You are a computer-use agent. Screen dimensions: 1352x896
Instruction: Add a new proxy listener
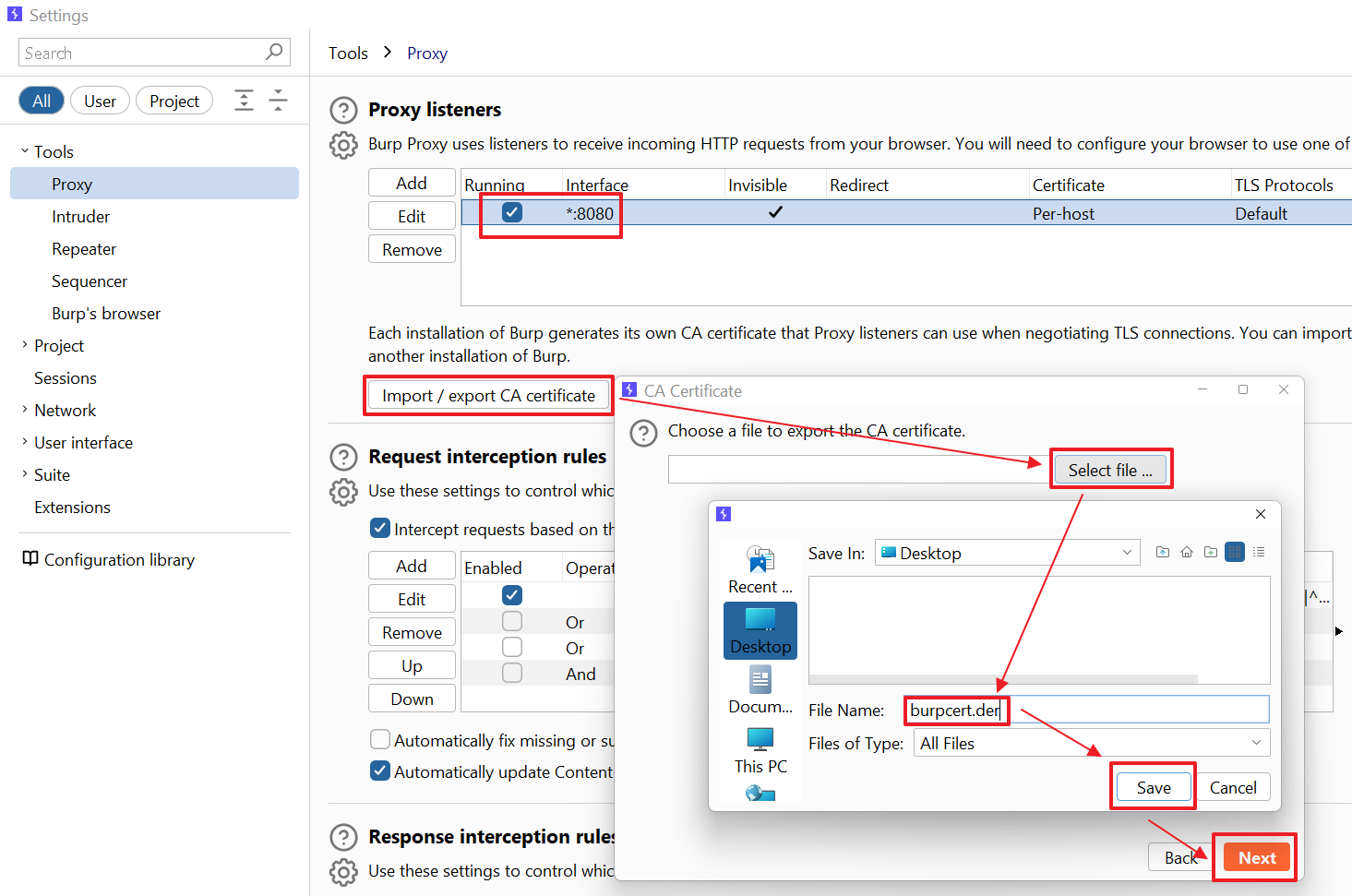click(412, 183)
